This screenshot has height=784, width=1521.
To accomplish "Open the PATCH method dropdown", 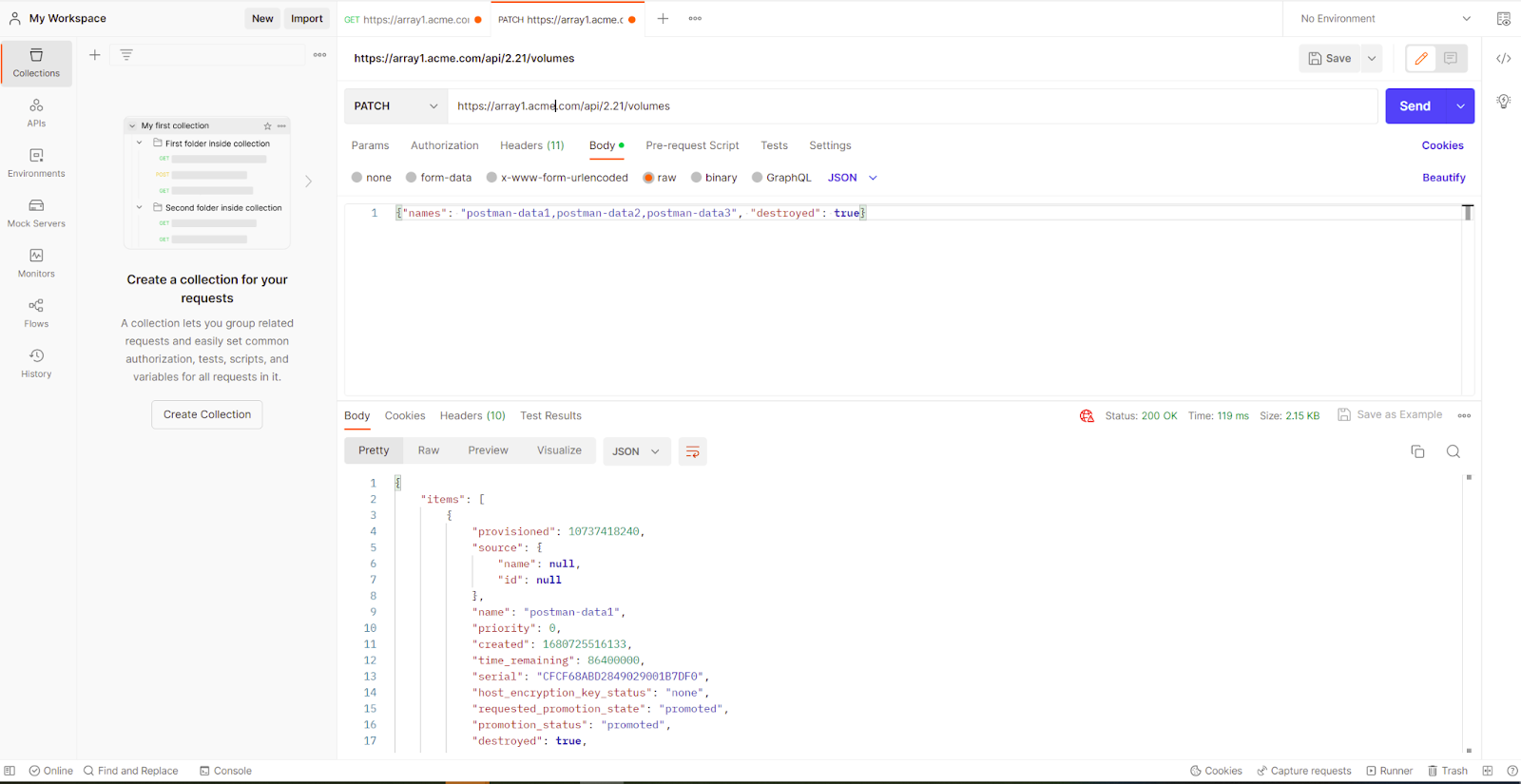I will click(396, 106).
